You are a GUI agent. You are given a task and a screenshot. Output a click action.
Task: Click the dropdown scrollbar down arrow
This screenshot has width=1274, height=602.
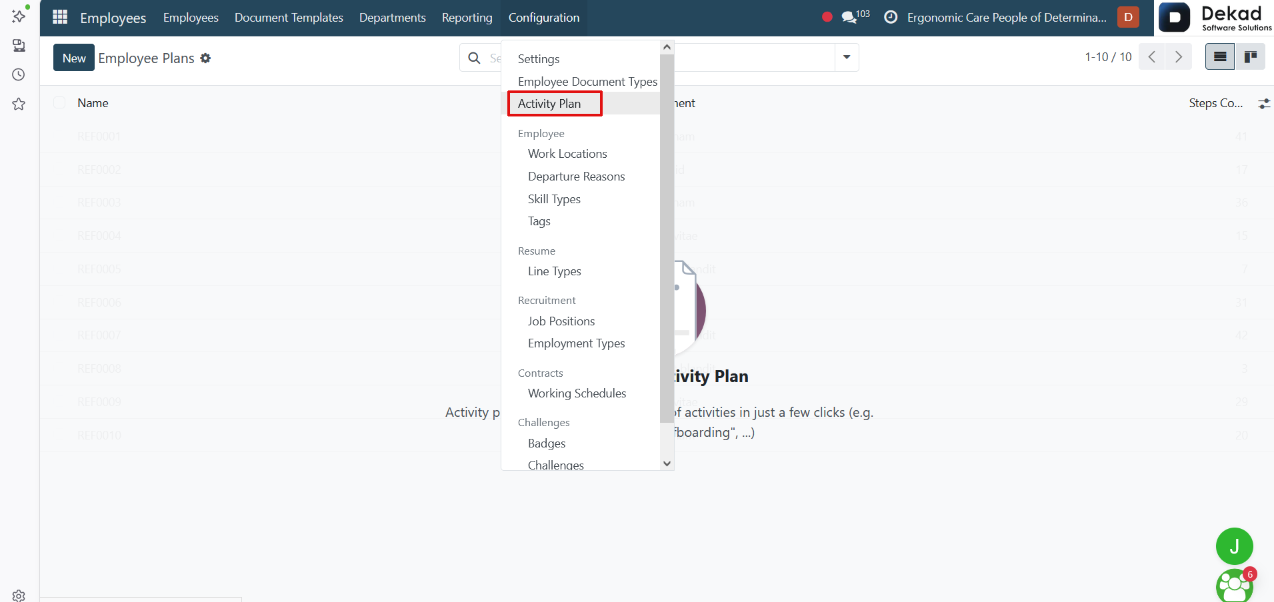pyautogui.click(x=668, y=463)
